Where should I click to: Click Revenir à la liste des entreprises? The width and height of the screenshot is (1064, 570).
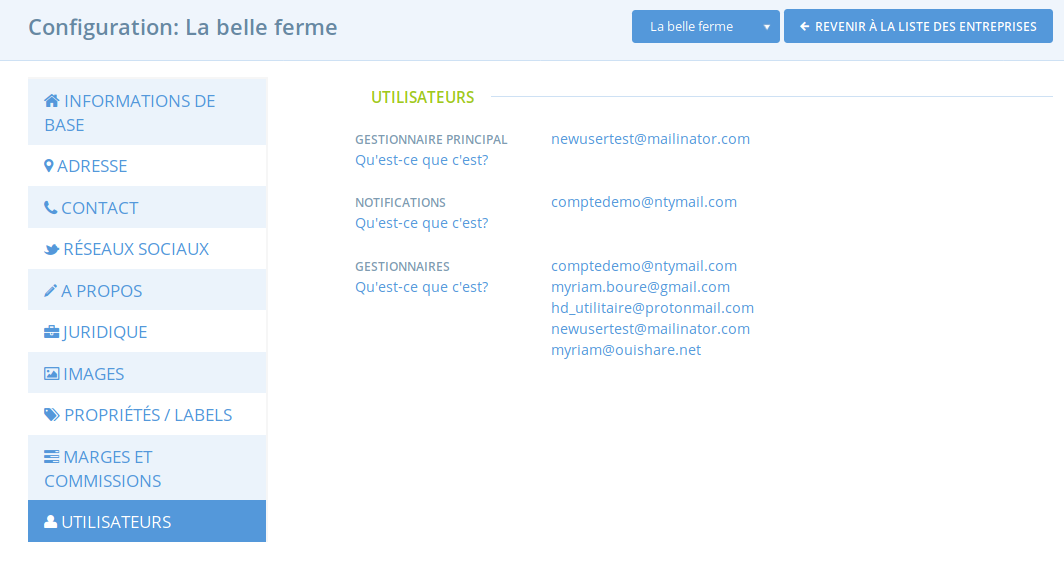click(x=918, y=26)
